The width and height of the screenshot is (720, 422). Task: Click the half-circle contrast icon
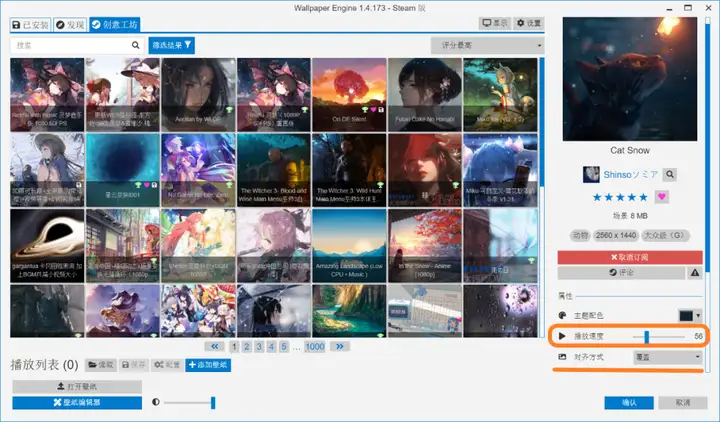point(156,402)
